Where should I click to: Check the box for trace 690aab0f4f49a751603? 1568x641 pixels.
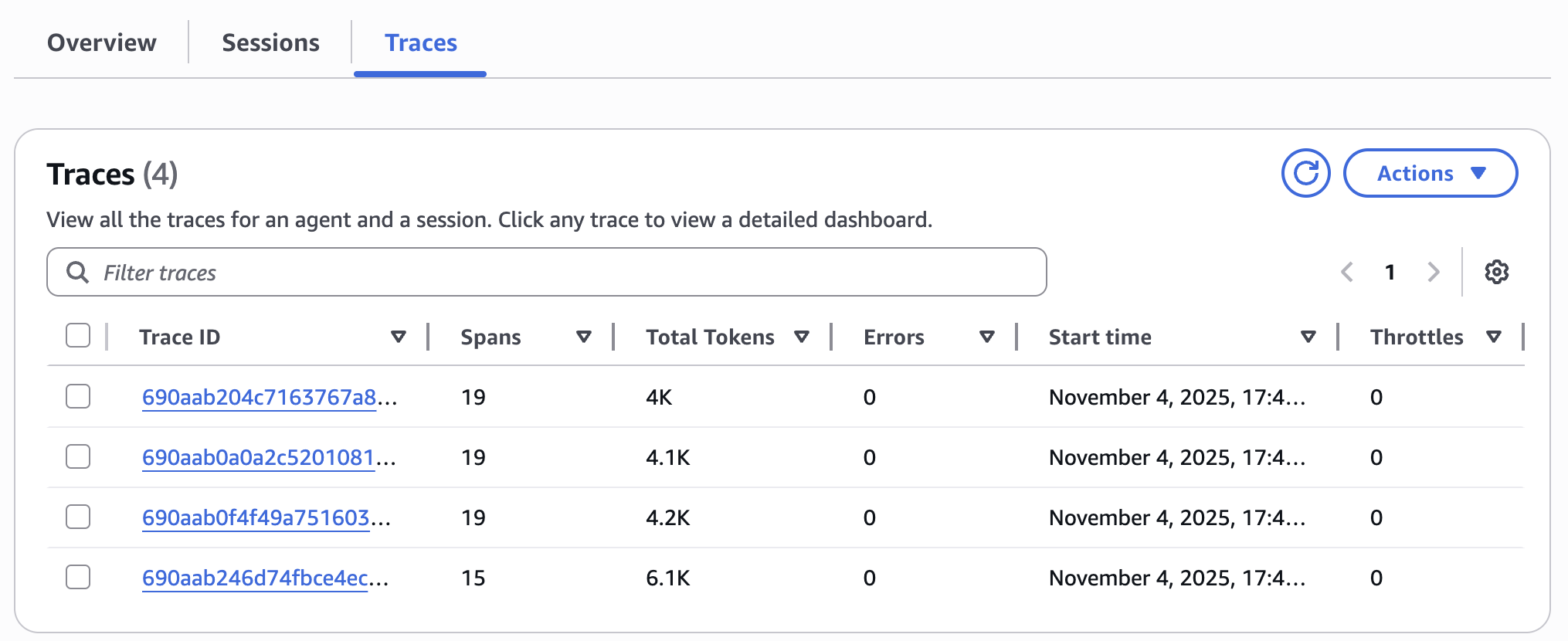(78, 517)
